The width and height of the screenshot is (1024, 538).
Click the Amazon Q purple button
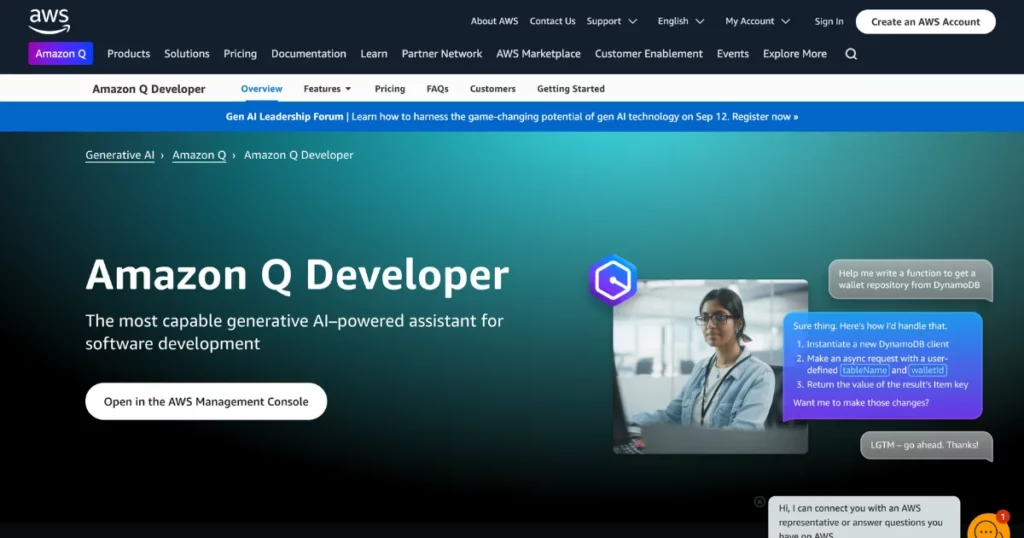tap(61, 54)
